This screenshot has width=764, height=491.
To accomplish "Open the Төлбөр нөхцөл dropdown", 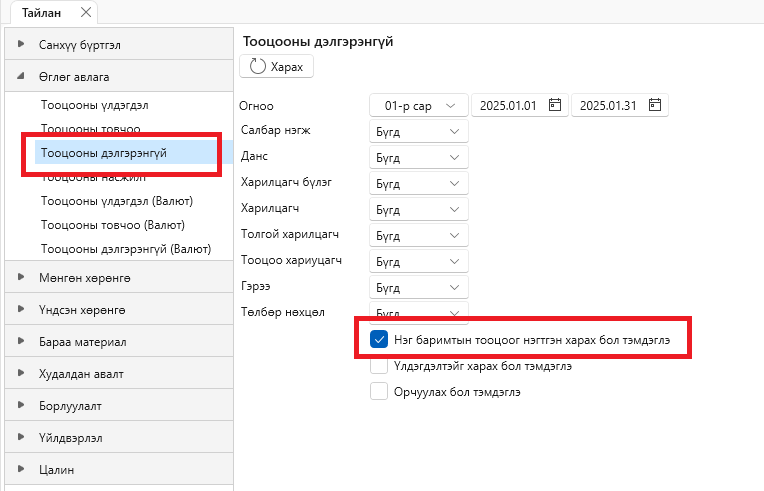I will point(419,312).
